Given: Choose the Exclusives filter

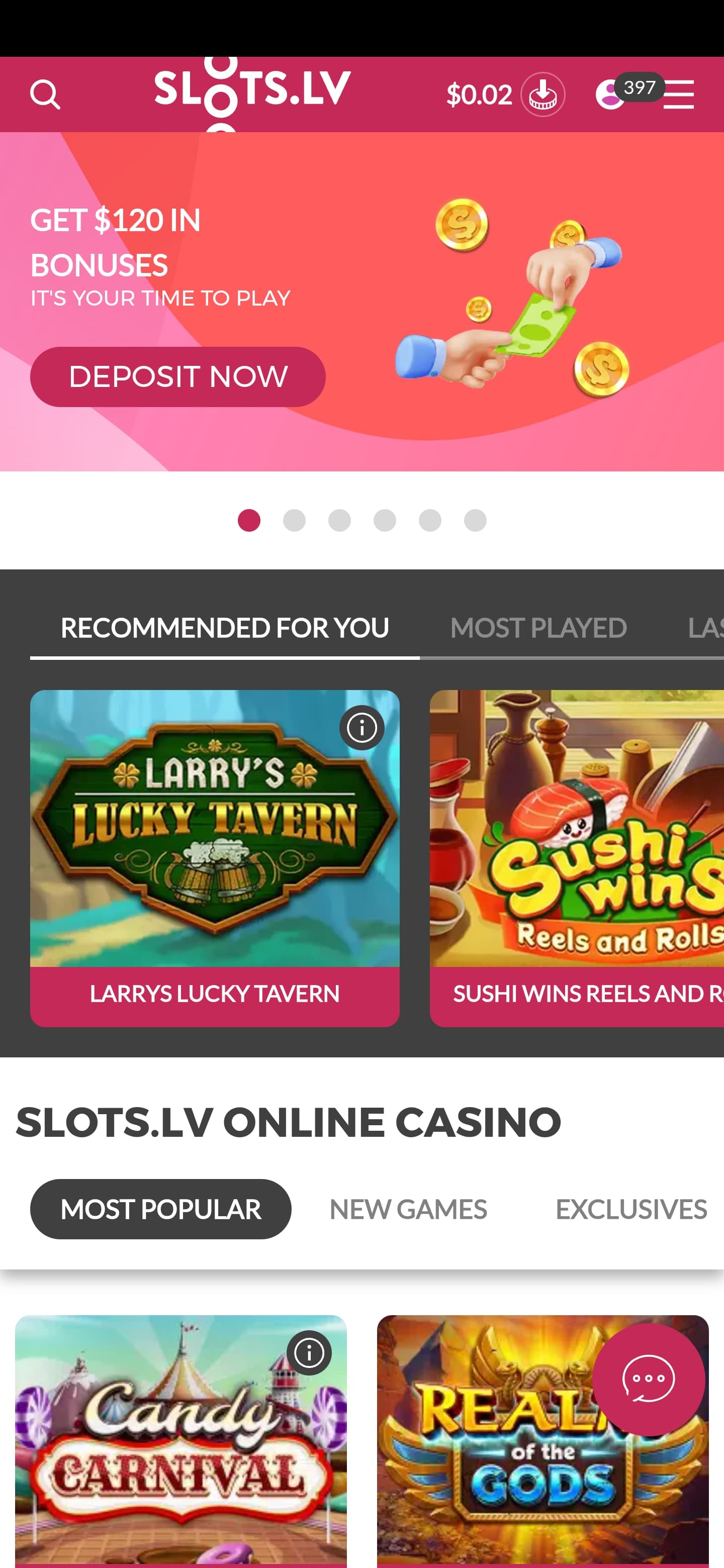Looking at the screenshot, I should (631, 1209).
